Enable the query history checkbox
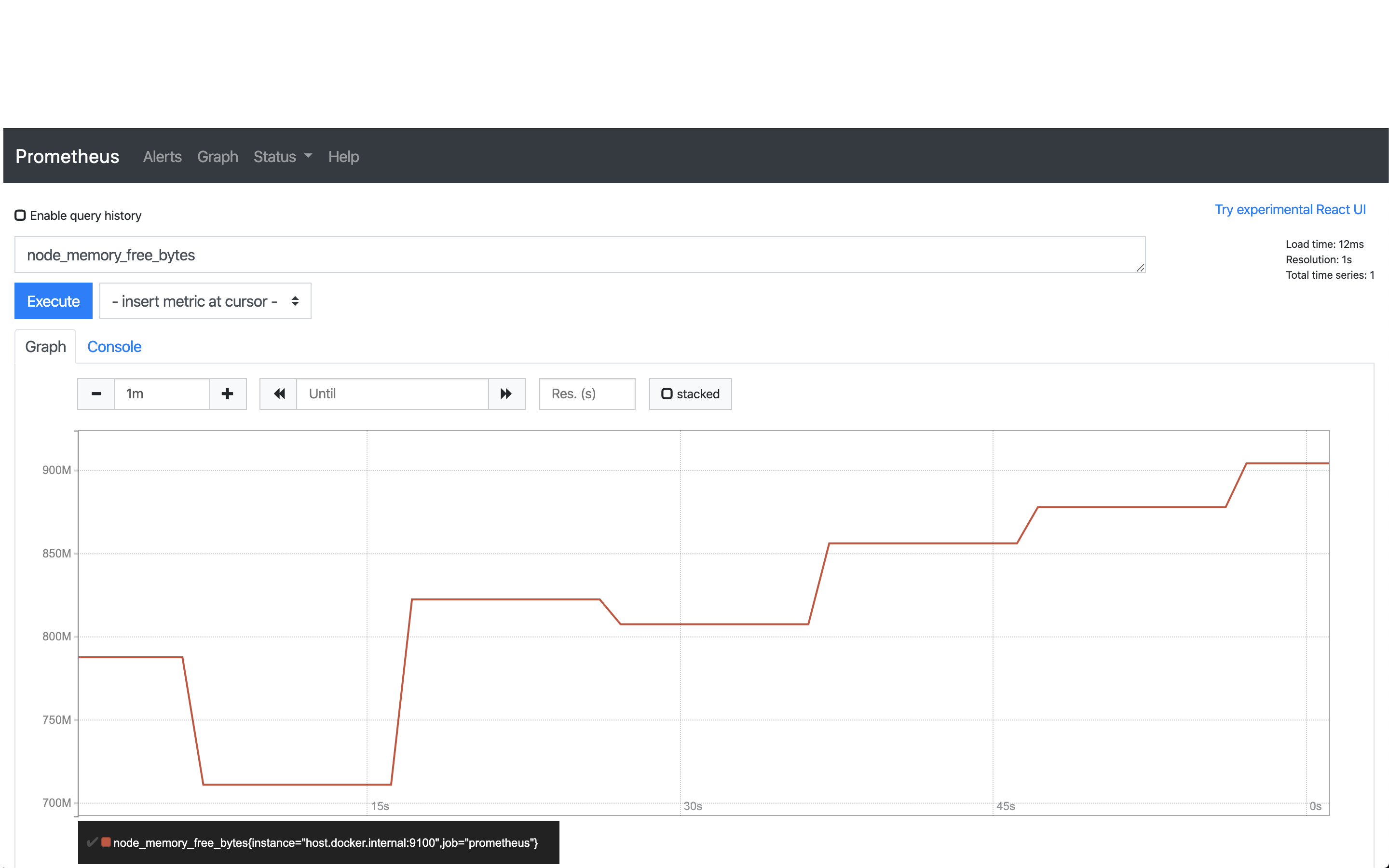This screenshot has width=1389, height=868. [21, 215]
